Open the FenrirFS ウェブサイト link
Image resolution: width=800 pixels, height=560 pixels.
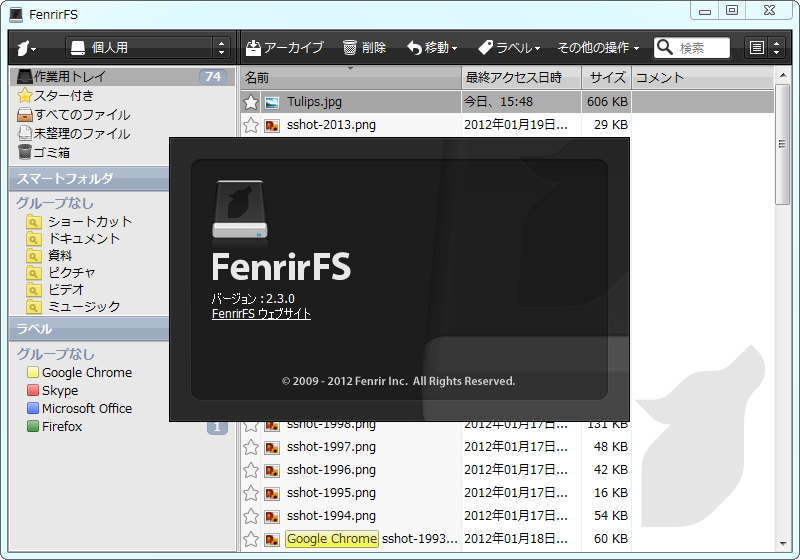click(x=261, y=314)
